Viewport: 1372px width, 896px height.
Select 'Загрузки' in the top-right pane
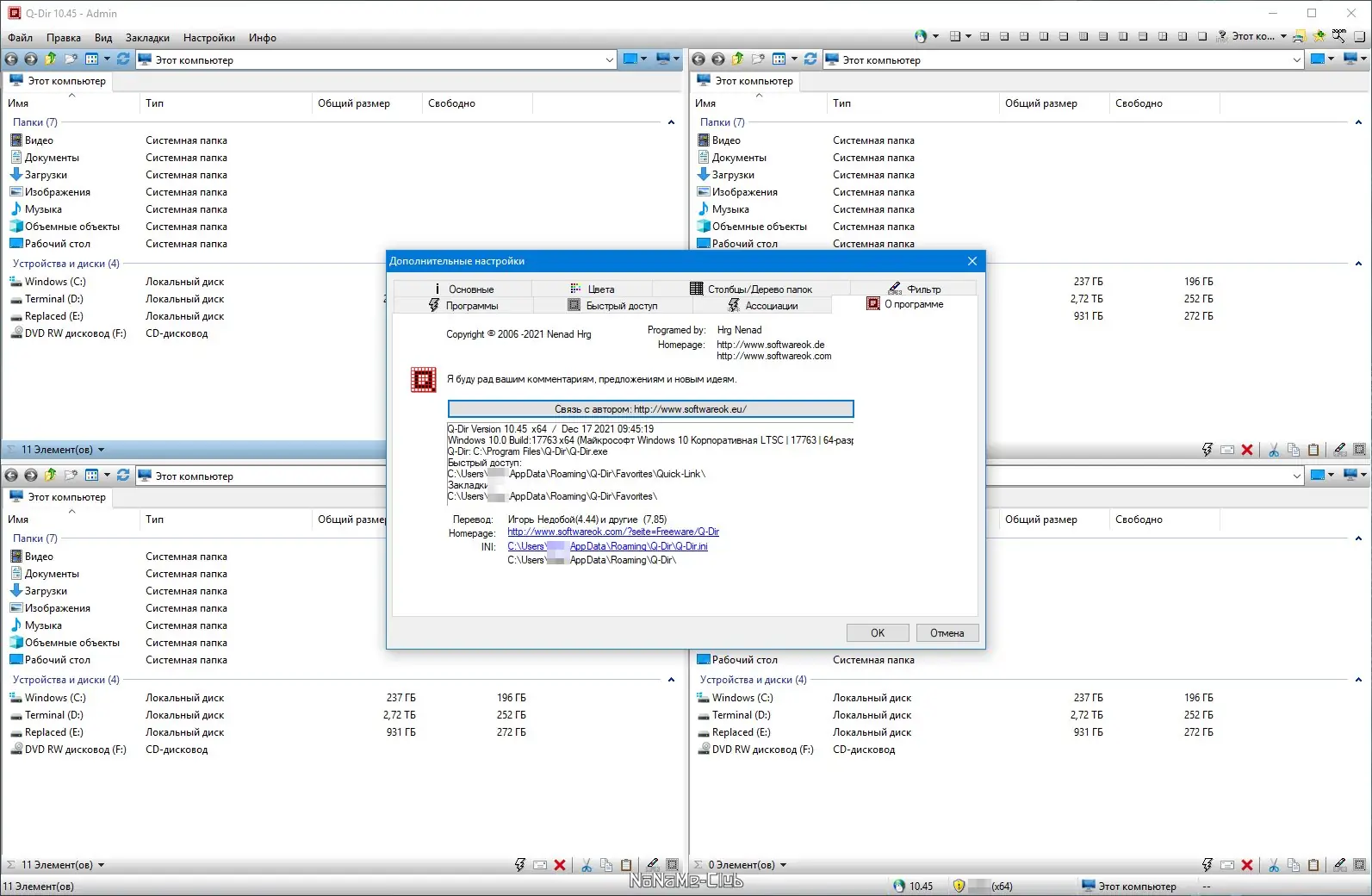[x=734, y=175]
